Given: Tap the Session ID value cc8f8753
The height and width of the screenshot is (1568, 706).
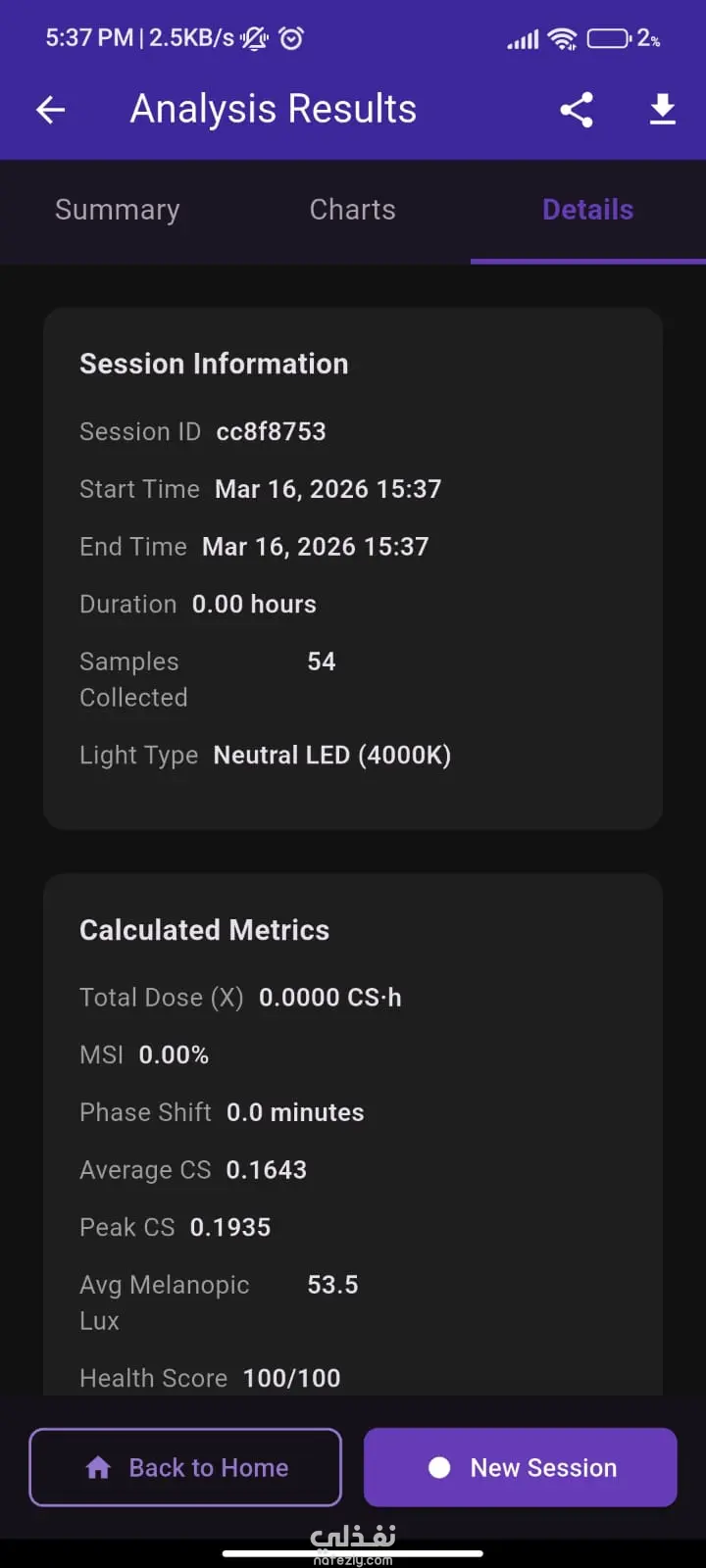Looking at the screenshot, I should (271, 431).
